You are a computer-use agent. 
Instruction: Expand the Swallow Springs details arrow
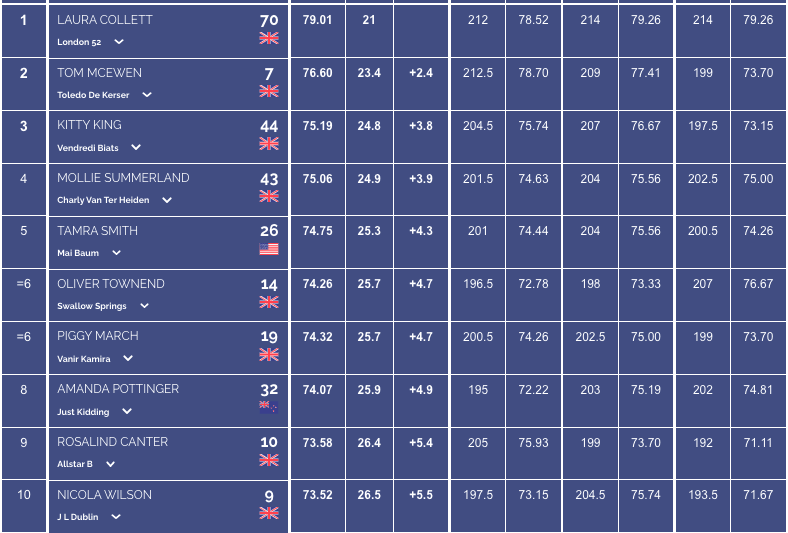click(144, 305)
